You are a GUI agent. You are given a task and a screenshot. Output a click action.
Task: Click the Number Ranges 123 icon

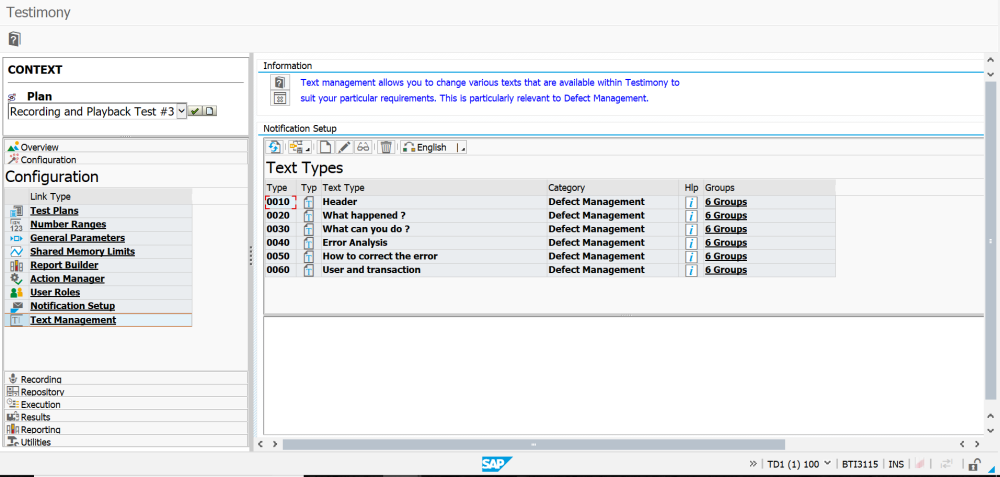17,224
